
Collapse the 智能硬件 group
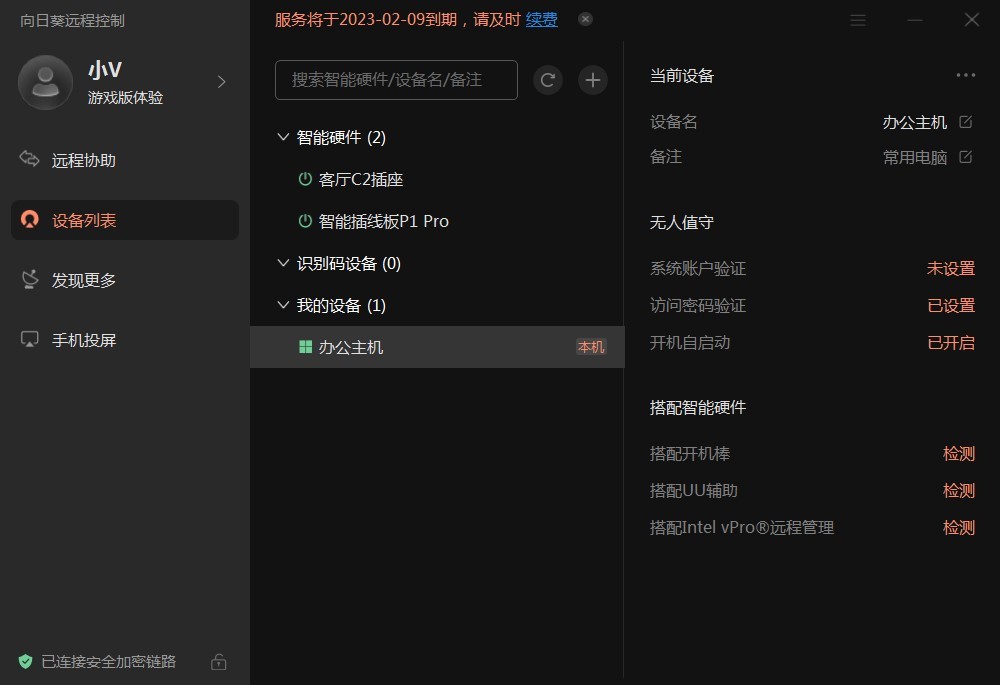point(282,137)
